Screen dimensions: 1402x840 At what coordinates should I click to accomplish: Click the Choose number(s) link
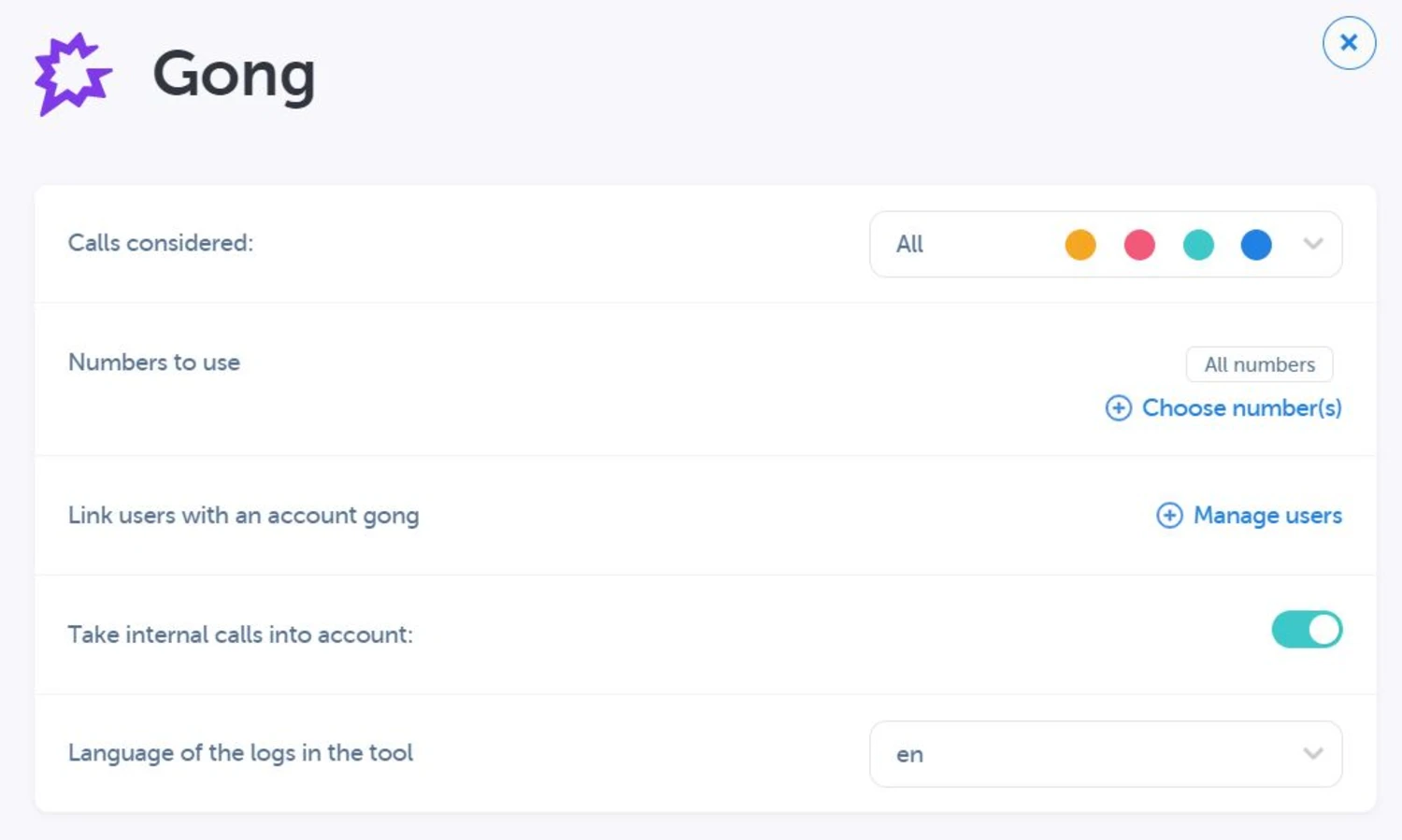(1241, 408)
